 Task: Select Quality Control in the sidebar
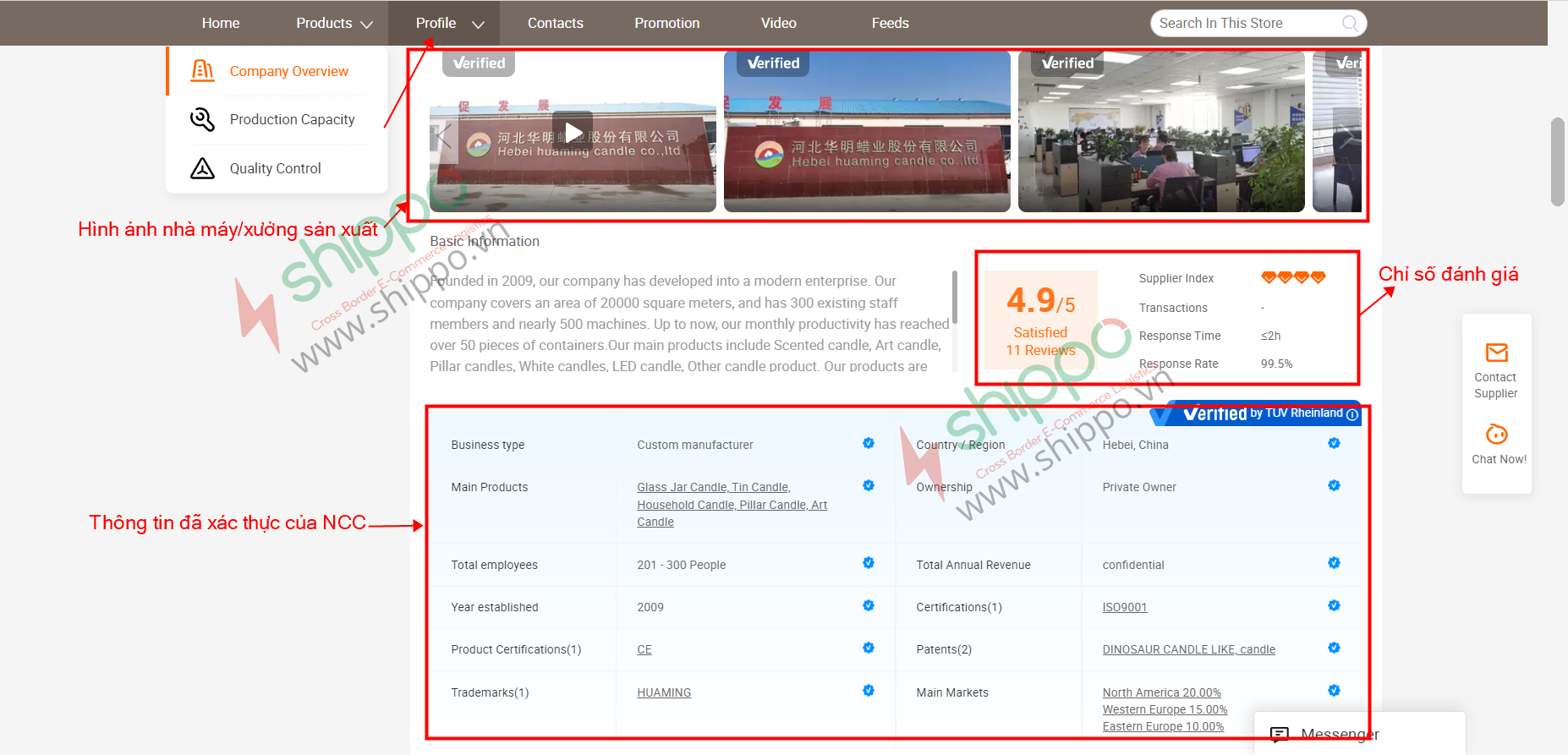point(275,168)
